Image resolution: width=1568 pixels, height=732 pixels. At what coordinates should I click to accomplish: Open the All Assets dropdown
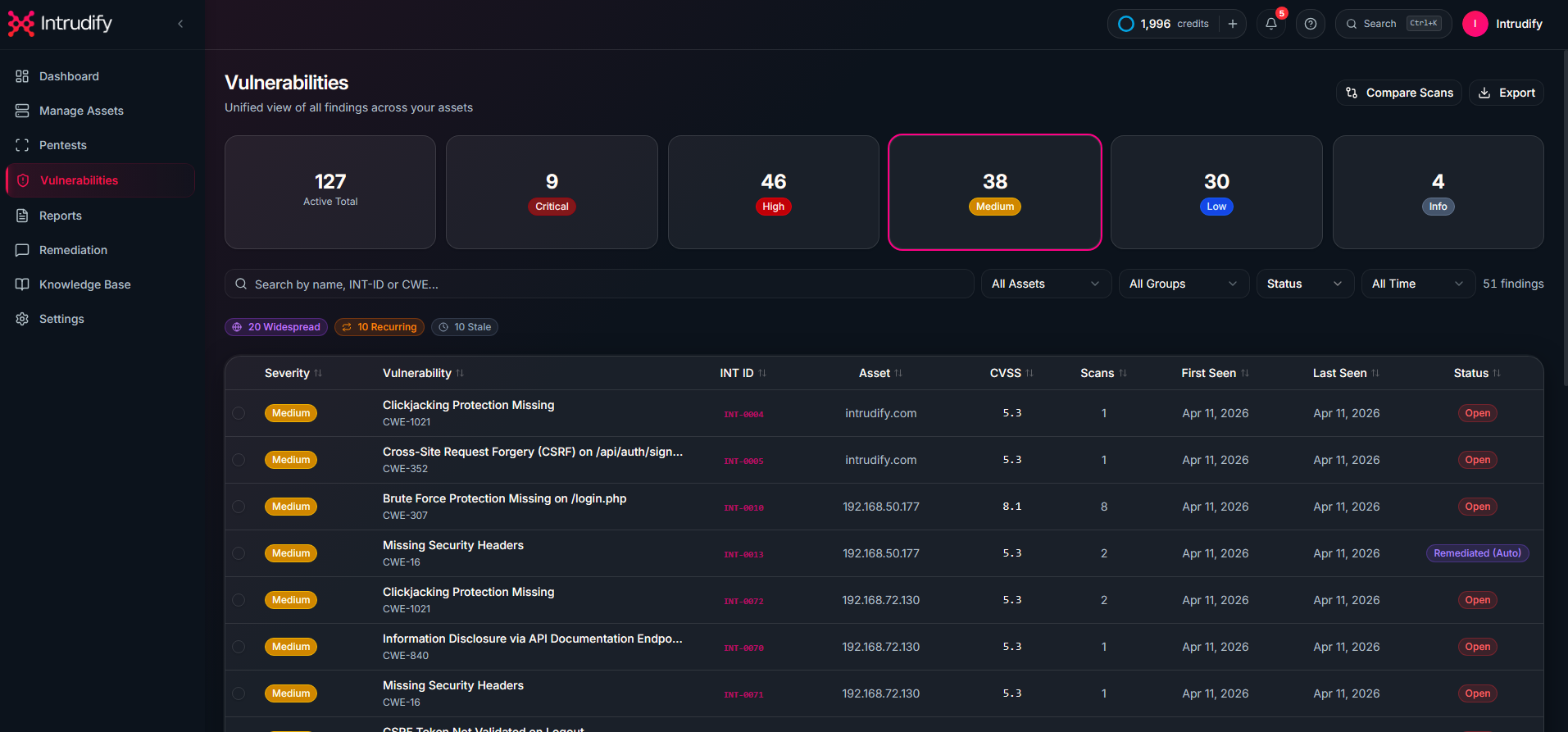[x=1046, y=284]
